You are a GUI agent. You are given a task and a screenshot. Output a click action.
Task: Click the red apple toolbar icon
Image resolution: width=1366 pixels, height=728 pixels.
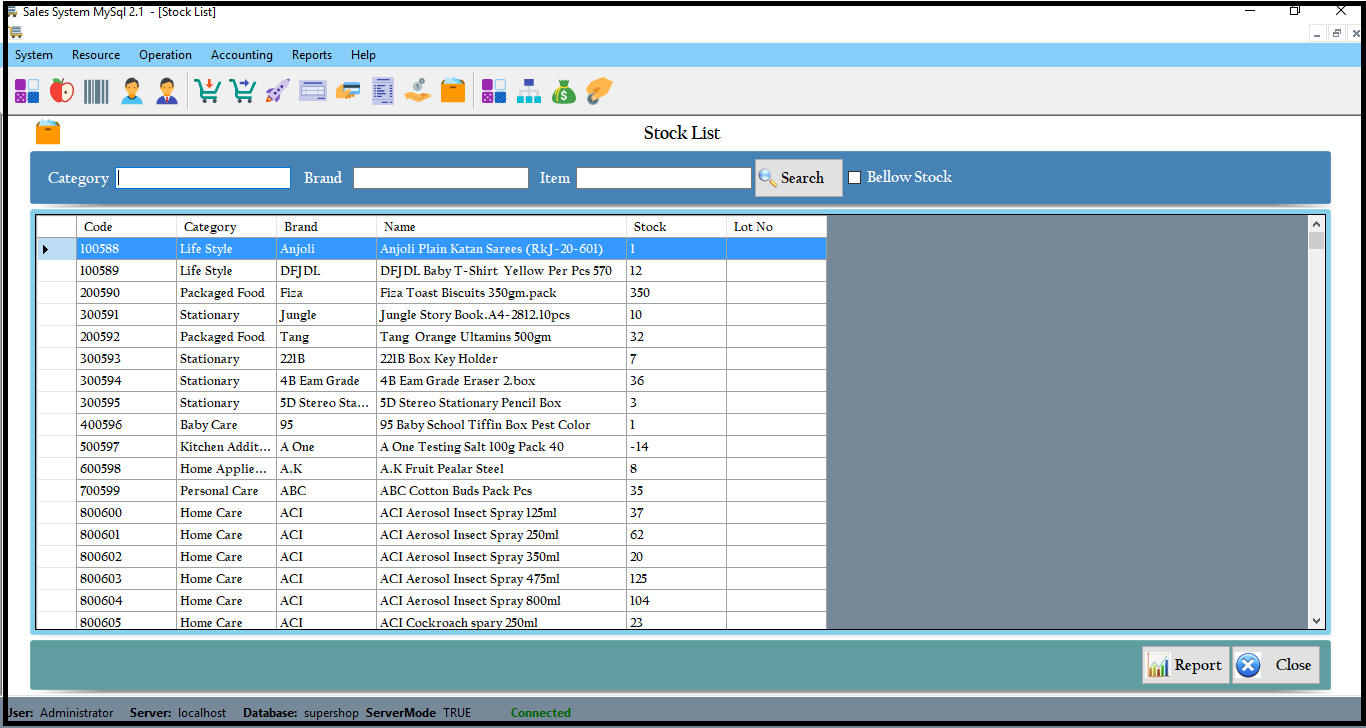tap(62, 91)
